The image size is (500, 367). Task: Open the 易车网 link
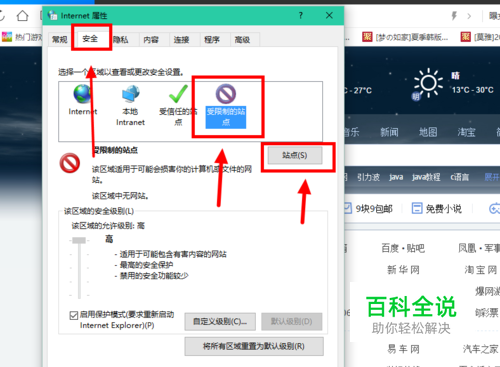click(x=403, y=349)
